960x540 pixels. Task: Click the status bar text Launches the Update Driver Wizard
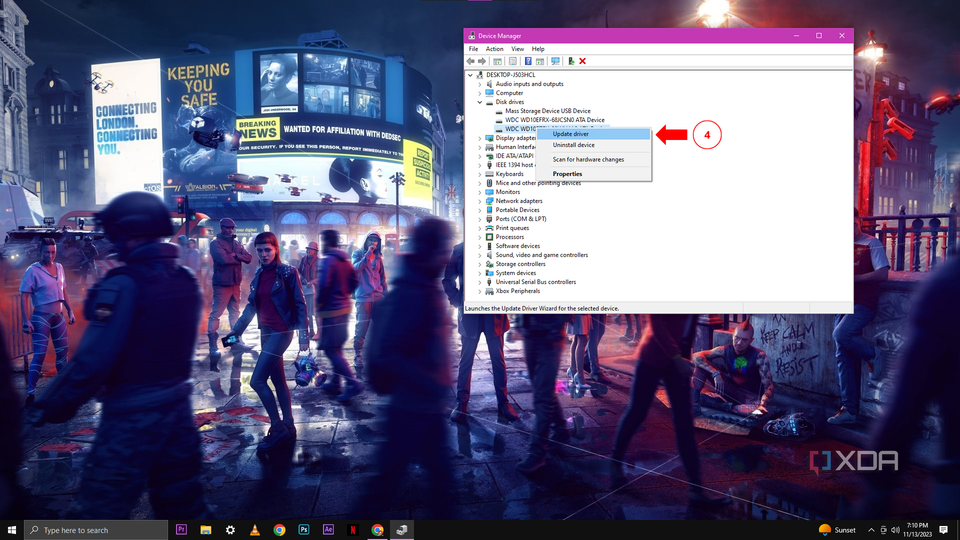coord(542,309)
